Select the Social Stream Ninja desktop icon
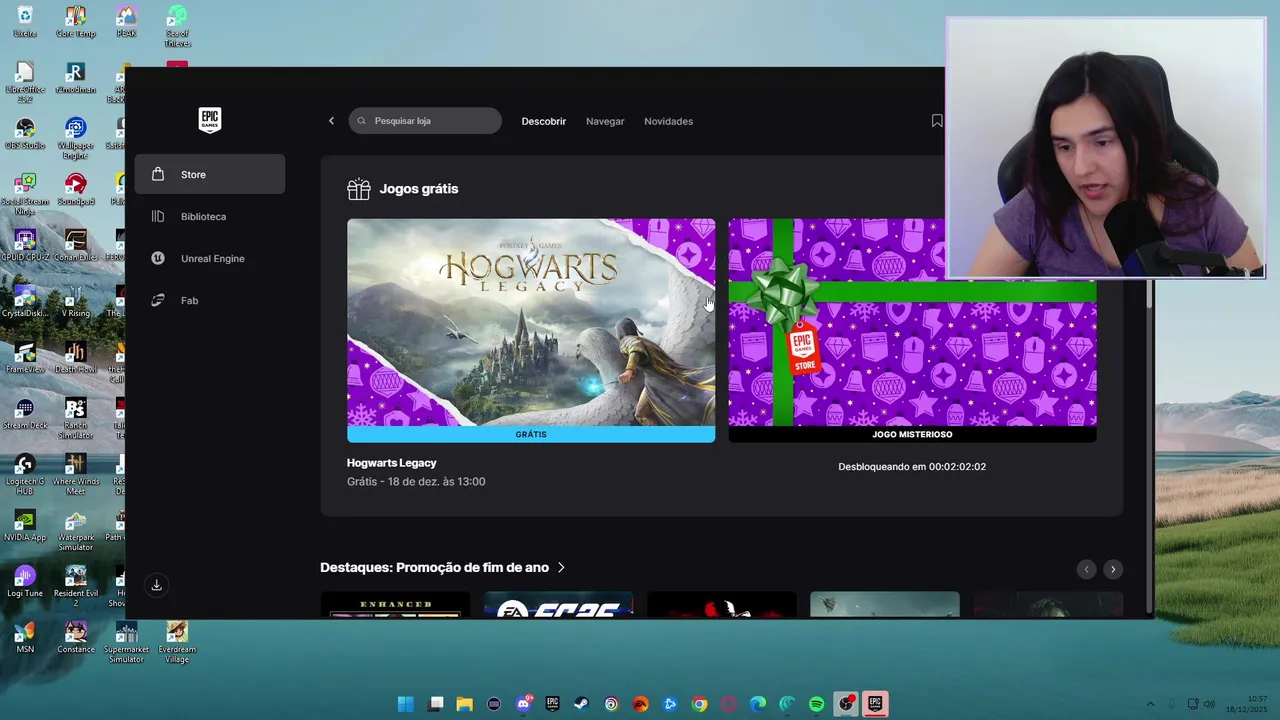The image size is (1280, 720). tap(25, 195)
